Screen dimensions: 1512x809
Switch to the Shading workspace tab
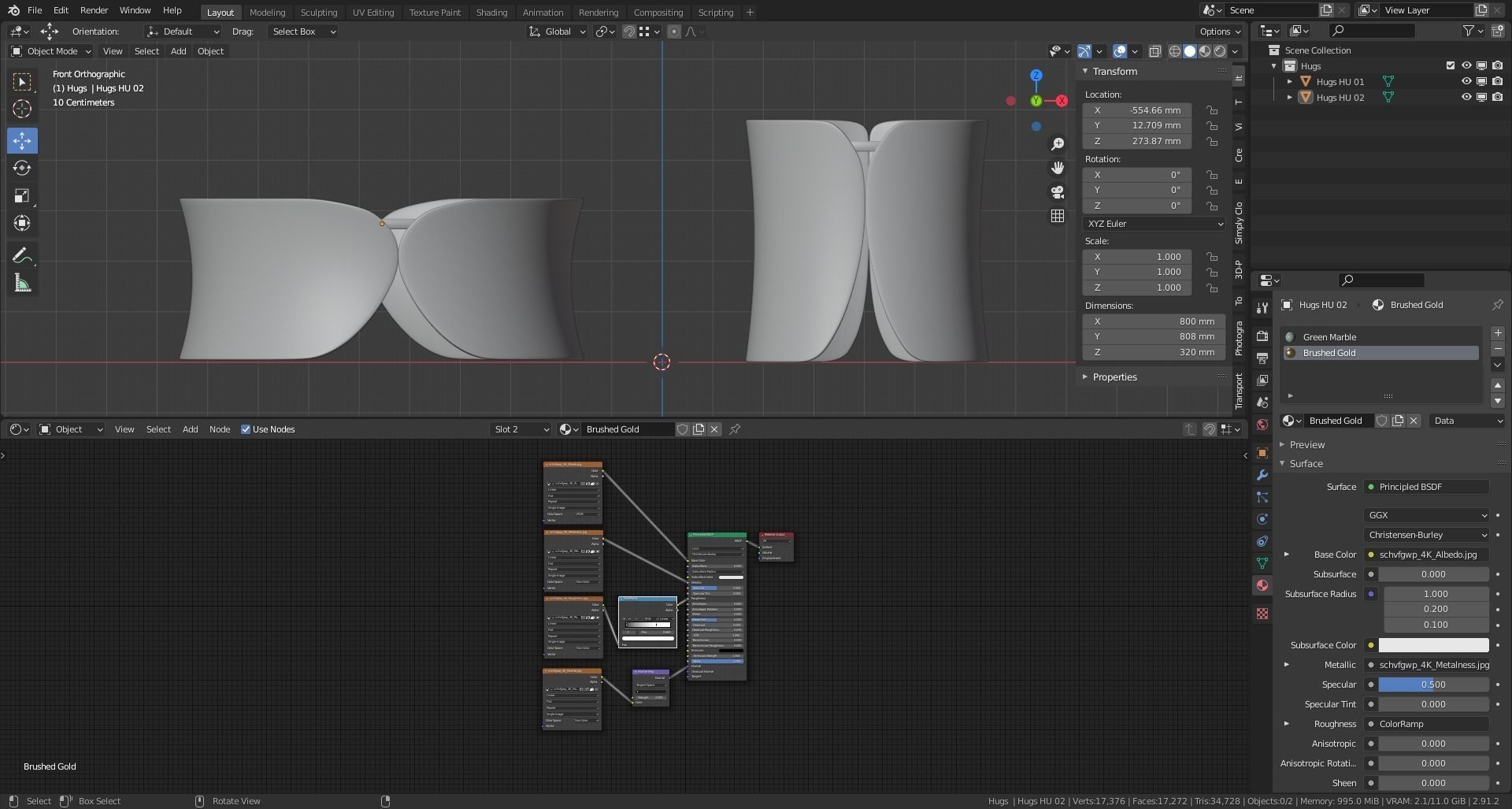[491, 13]
